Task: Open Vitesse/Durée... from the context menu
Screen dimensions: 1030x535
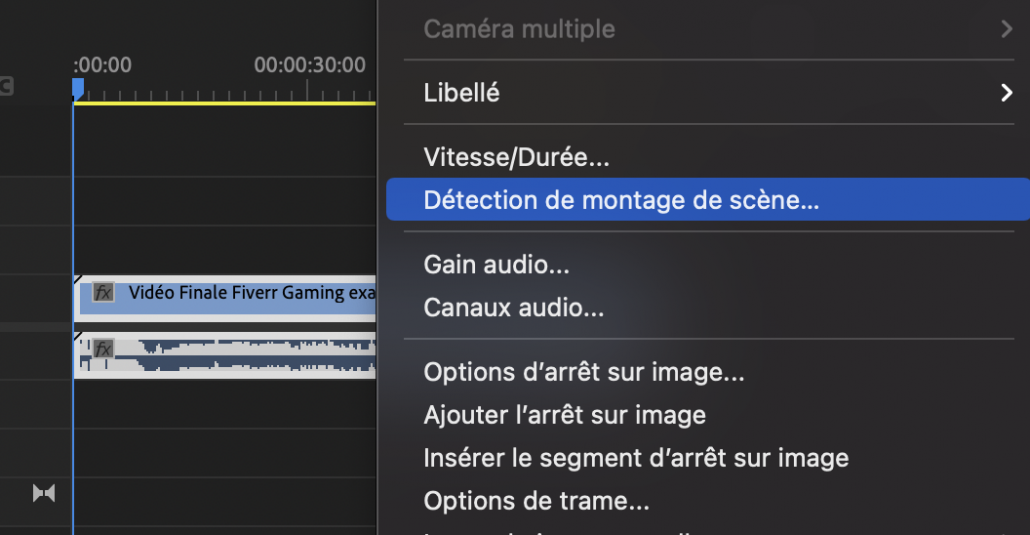Action: pyautogui.click(x=516, y=157)
